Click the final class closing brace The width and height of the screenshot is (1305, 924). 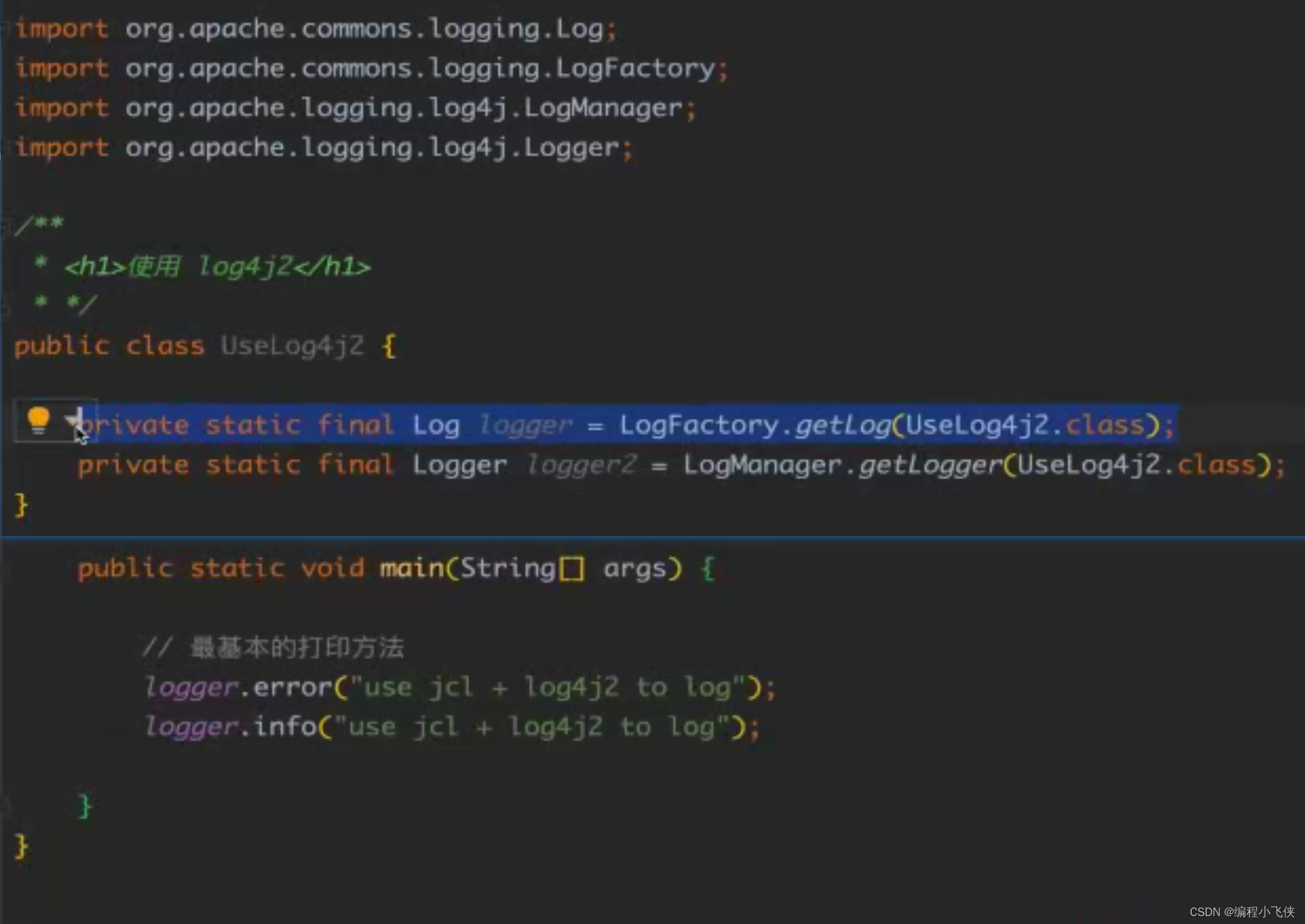point(21,847)
